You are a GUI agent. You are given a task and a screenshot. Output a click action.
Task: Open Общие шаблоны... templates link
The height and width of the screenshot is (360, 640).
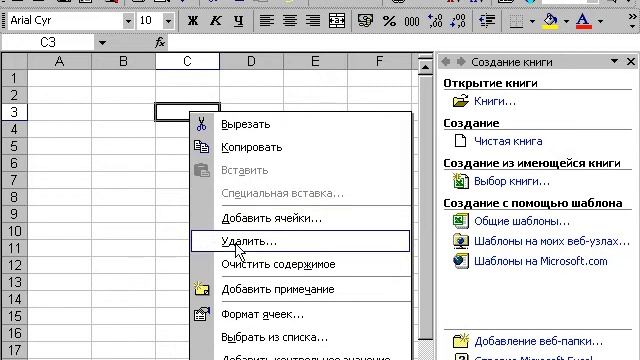522,221
